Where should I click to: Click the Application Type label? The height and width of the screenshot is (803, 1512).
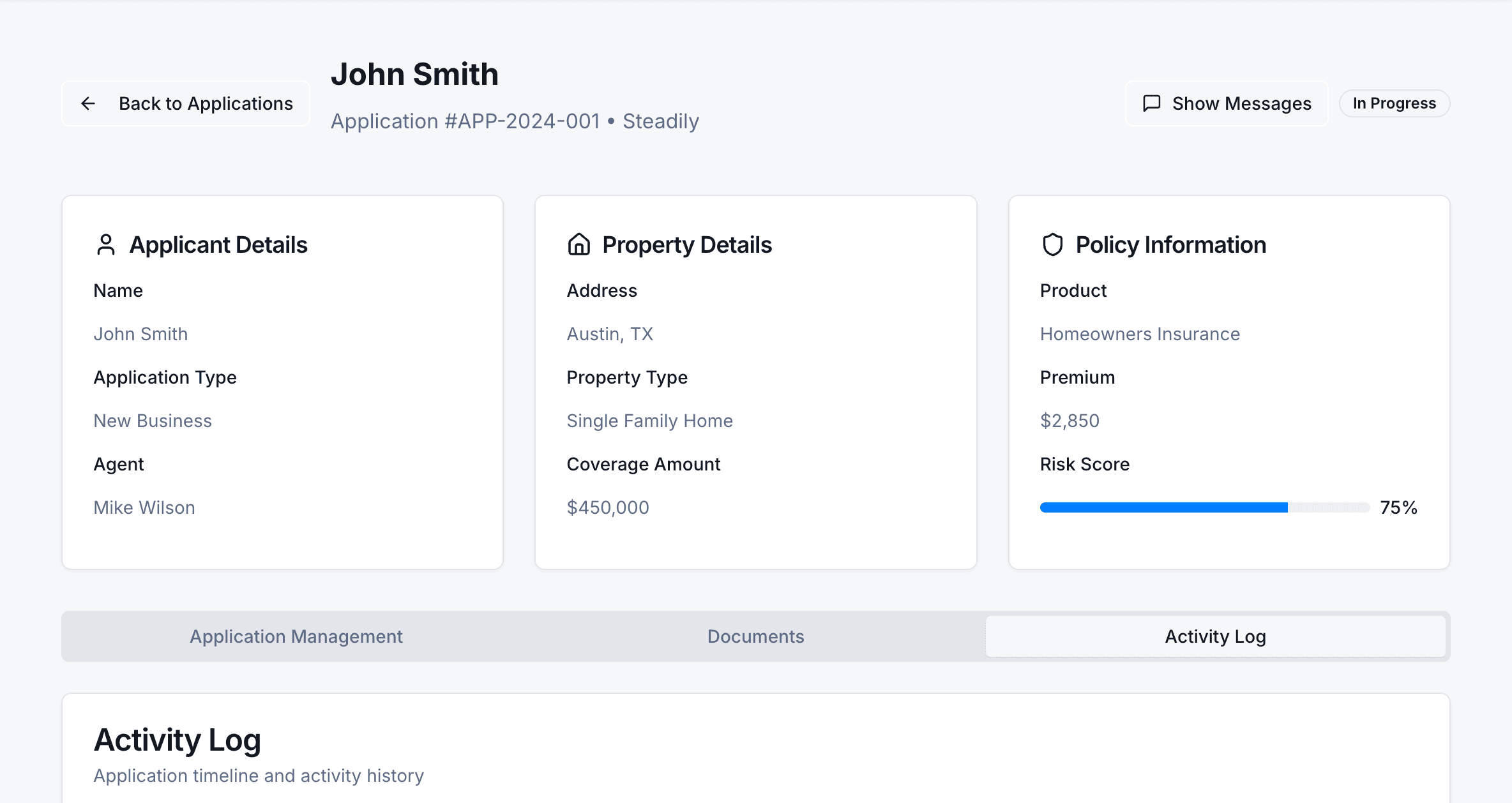[165, 377]
